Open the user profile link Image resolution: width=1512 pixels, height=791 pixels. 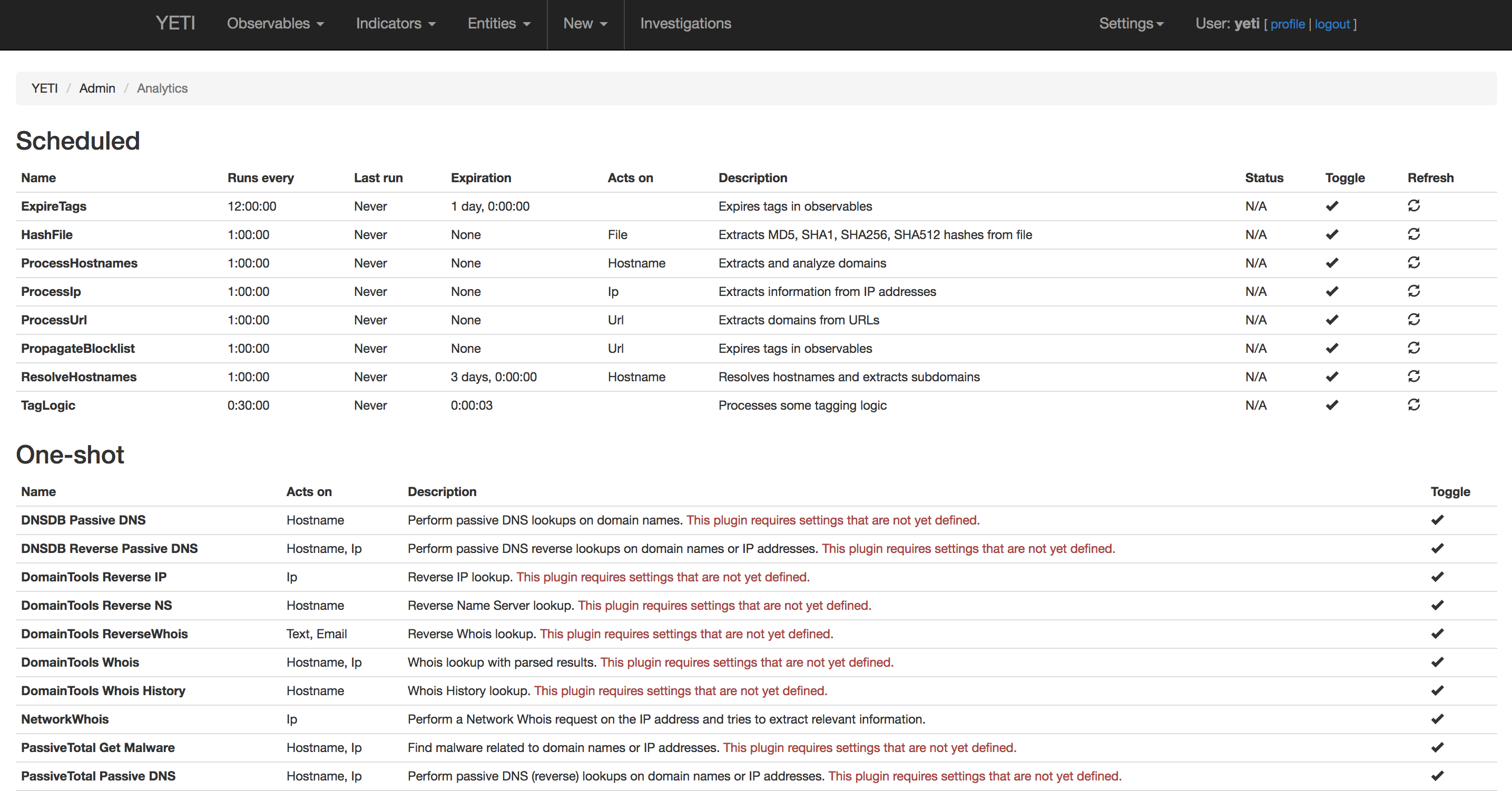click(1287, 24)
